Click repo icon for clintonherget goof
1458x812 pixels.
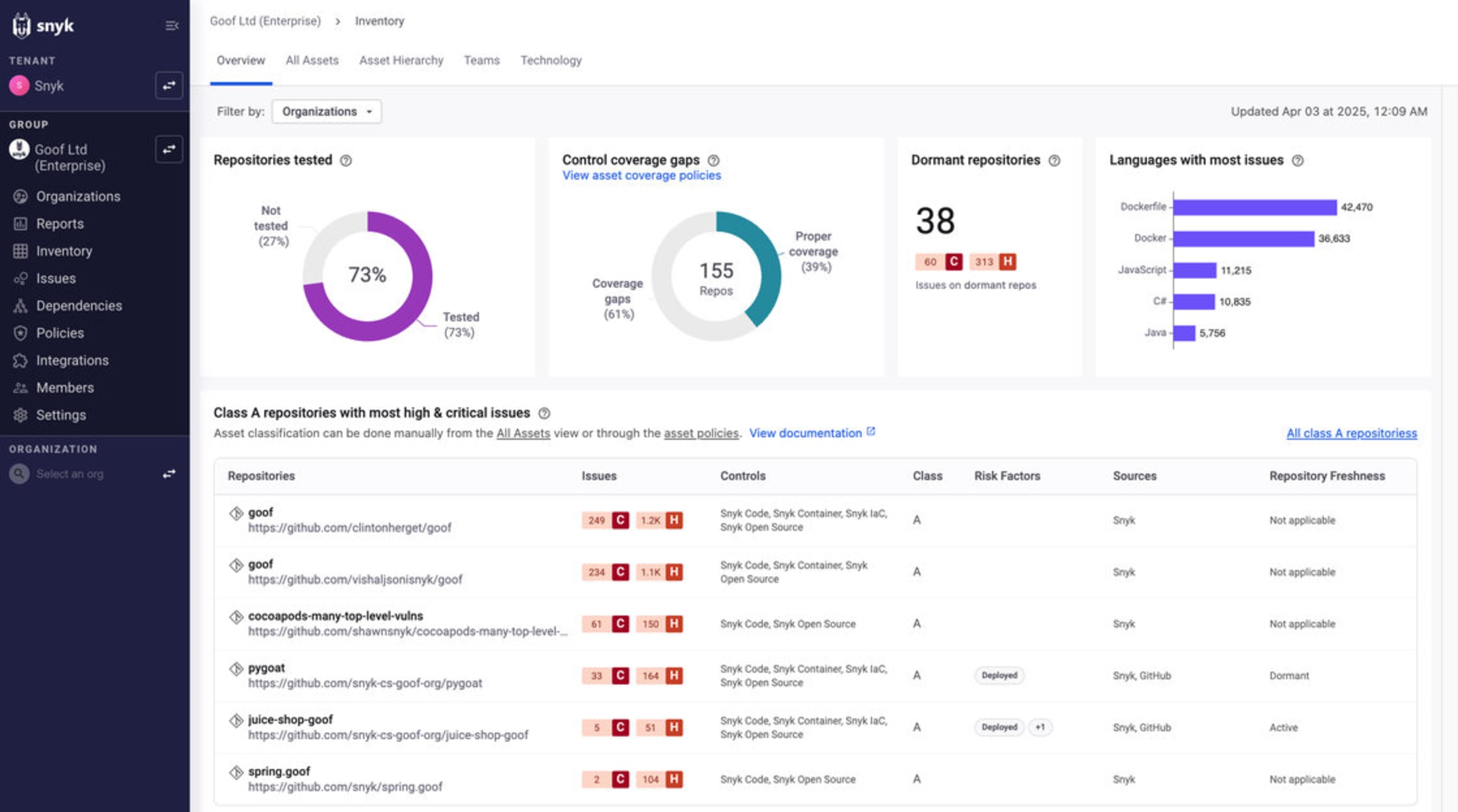(x=236, y=513)
